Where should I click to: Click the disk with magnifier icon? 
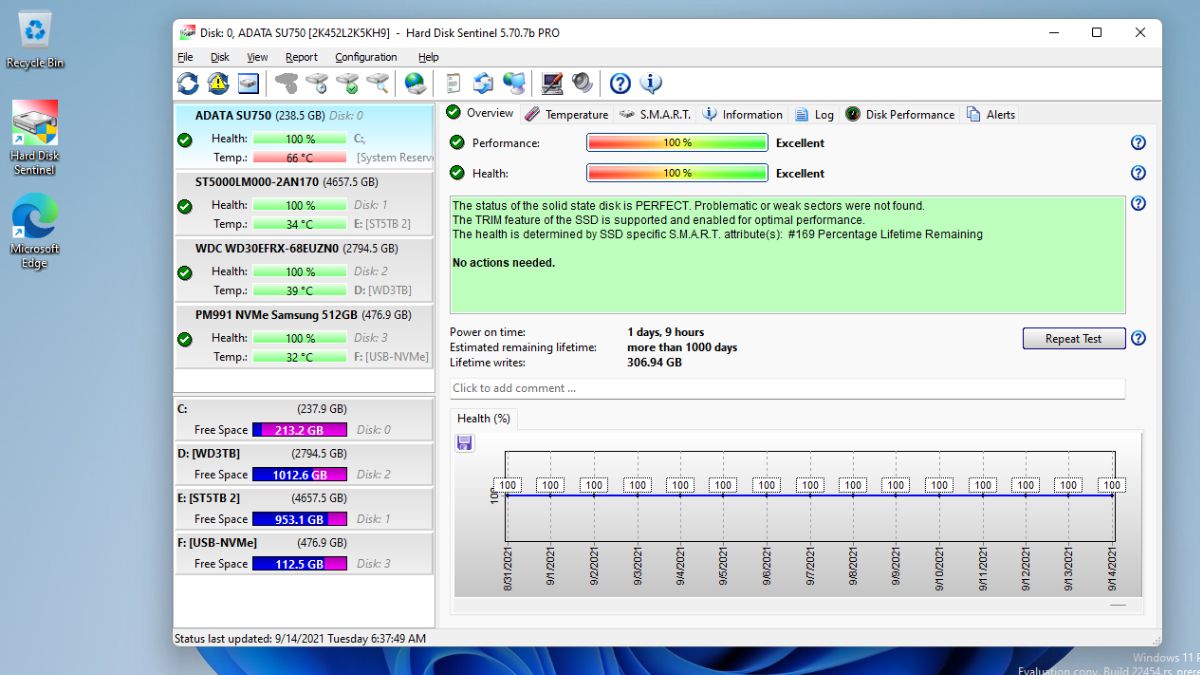click(x=377, y=83)
